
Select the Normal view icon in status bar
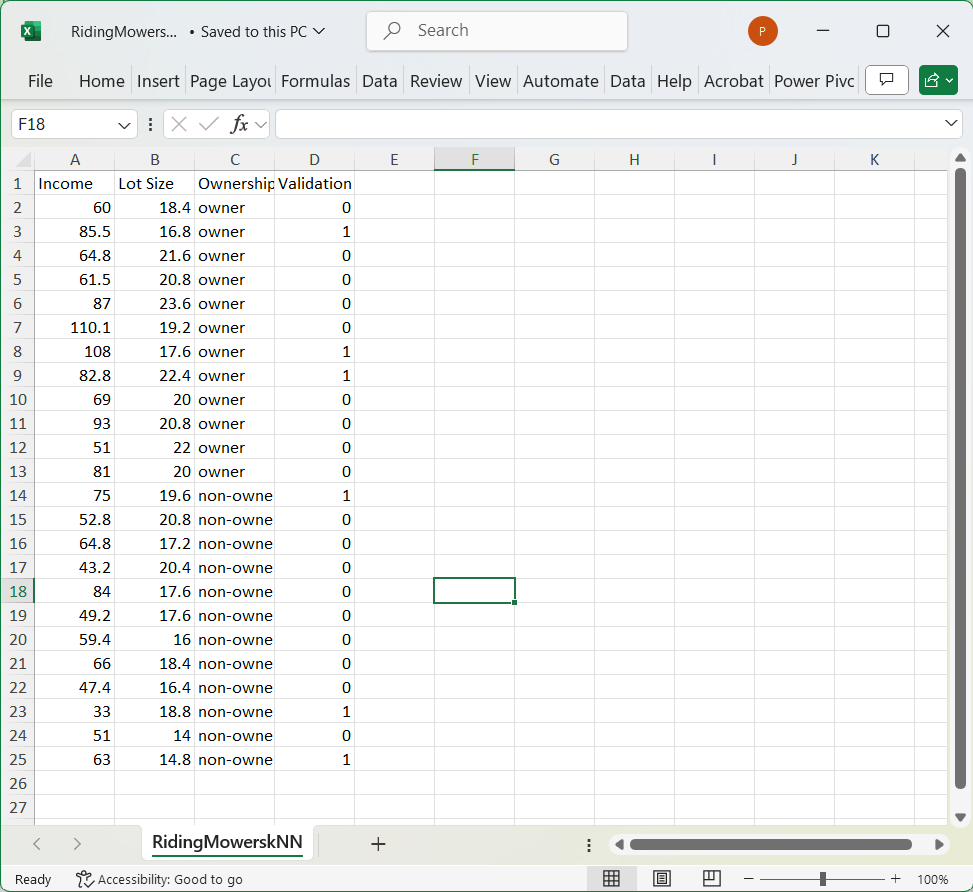pos(611,878)
